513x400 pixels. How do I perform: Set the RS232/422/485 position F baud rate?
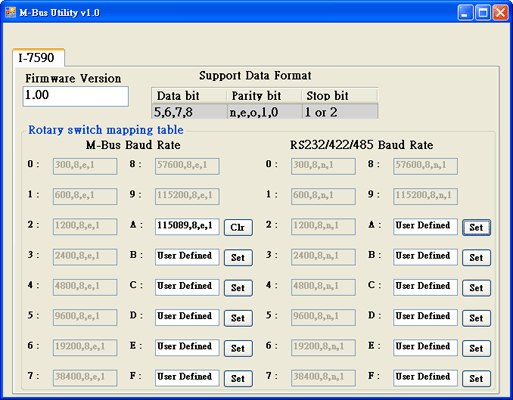476,379
